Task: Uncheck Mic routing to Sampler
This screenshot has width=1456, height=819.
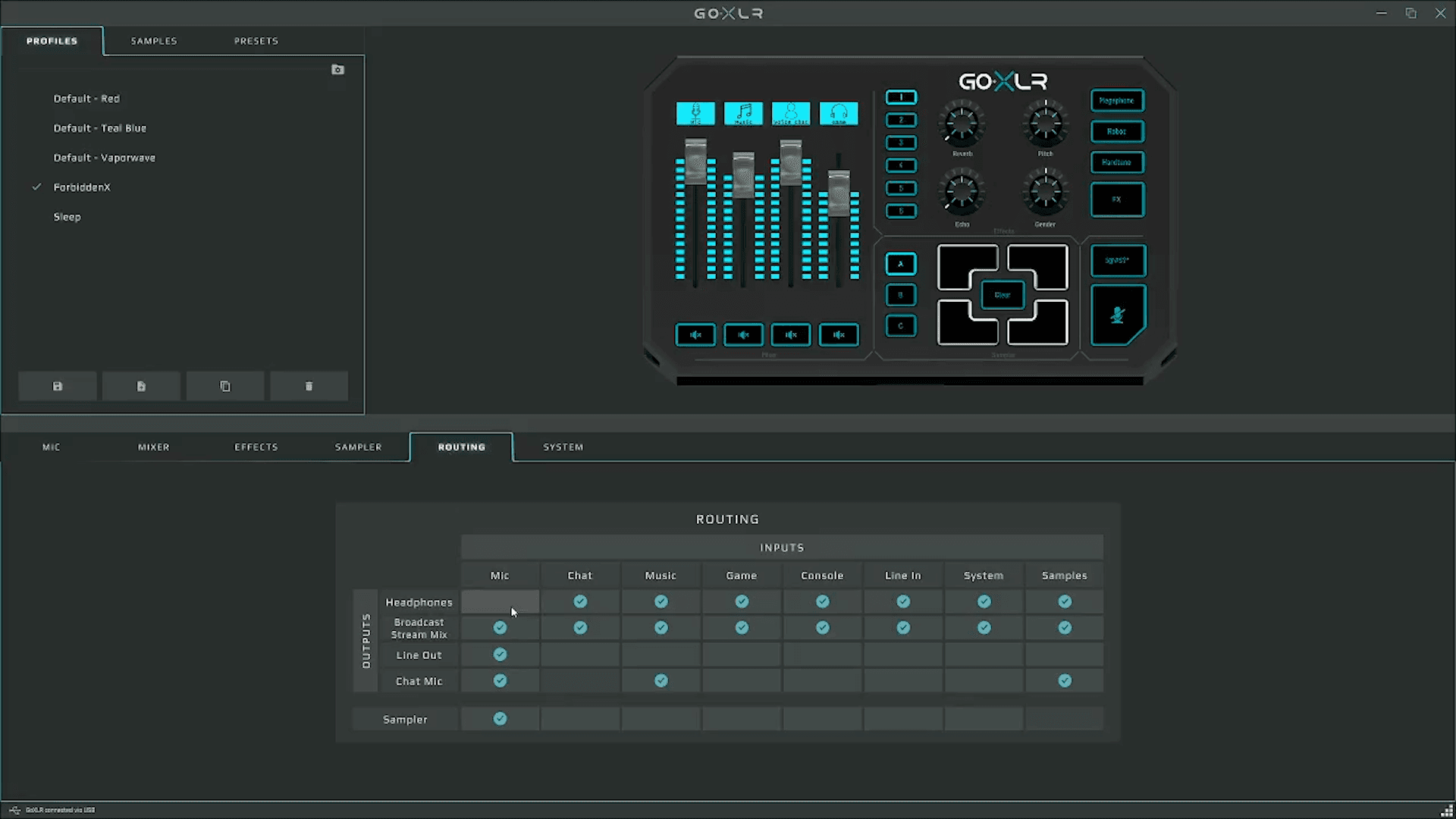Action: [x=500, y=719]
